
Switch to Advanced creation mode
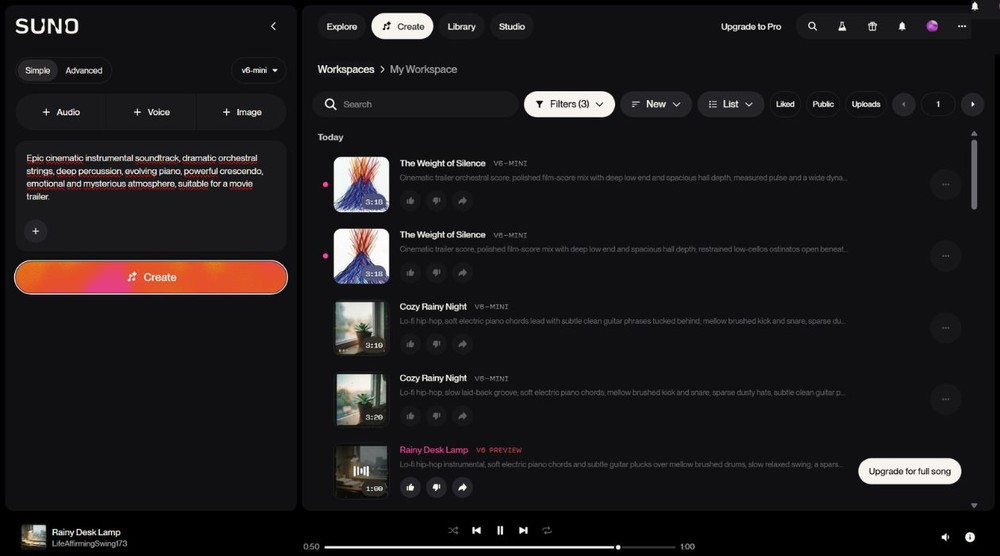click(84, 70)
